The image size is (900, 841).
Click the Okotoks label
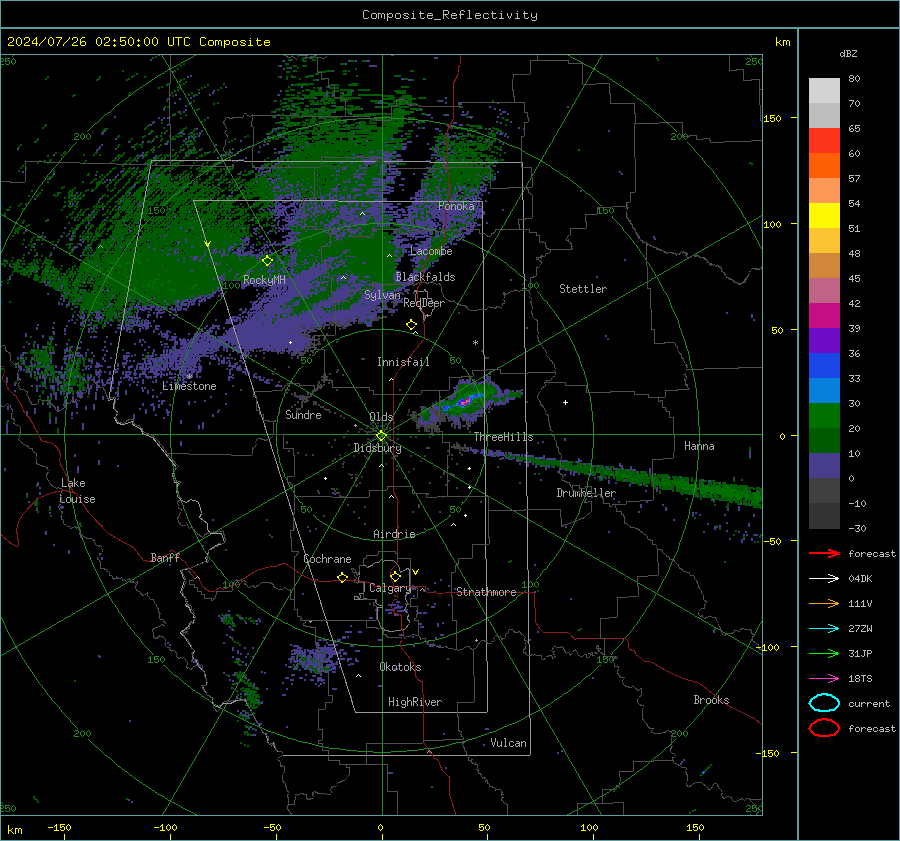coord(400,667)
